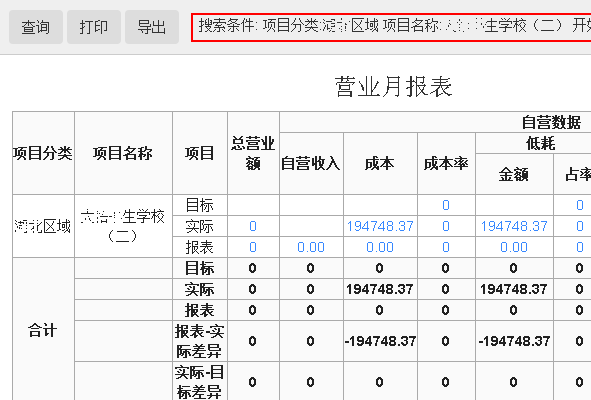The height and width of the screenshot is (400, 591).
Task: Open the 成本率 0 link in 目标 row
Action: pyautogui.click(x=446, y=205)
